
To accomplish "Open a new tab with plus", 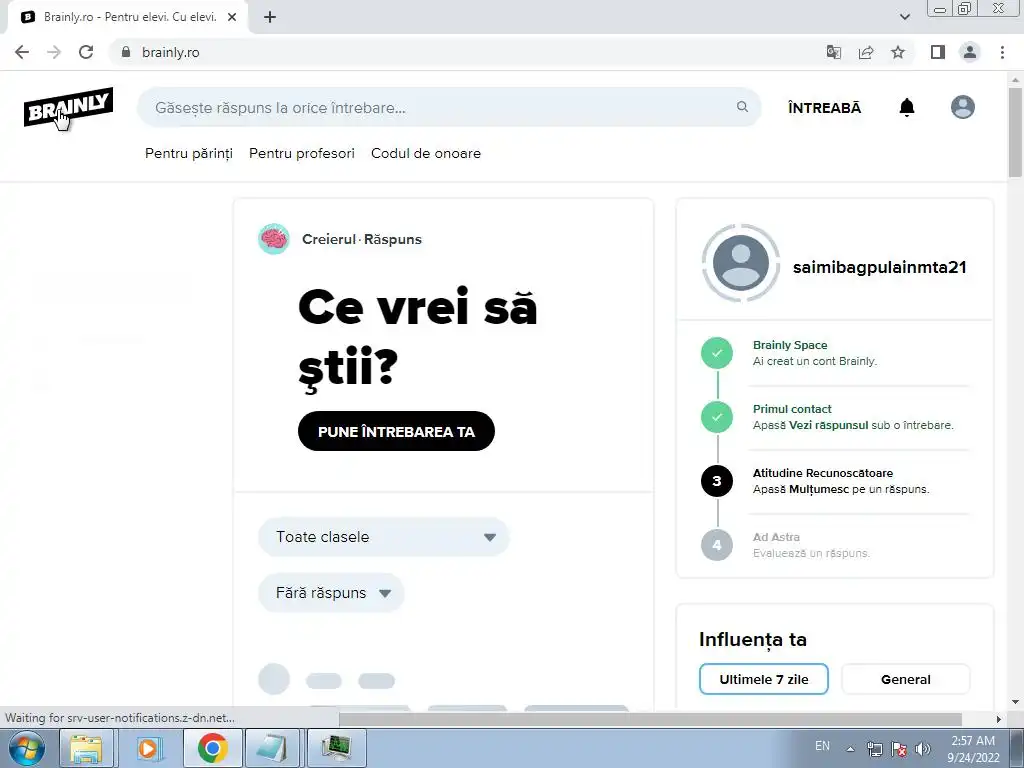I will (x=270, y=18).
